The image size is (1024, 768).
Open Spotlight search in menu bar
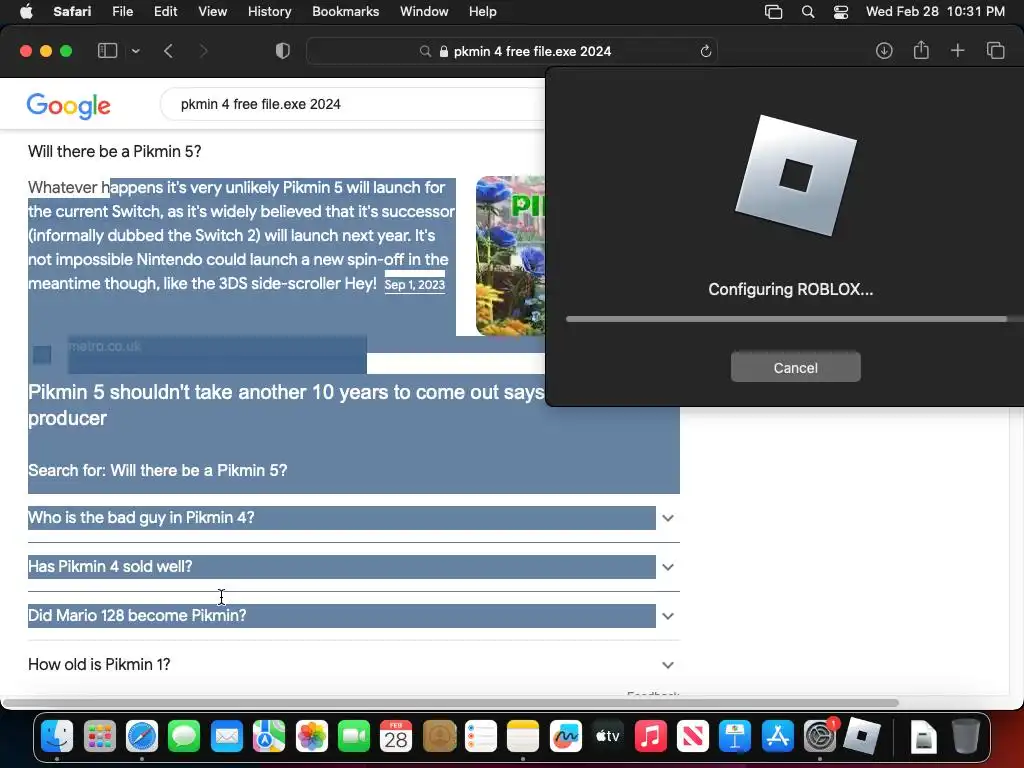click(808, 12)
